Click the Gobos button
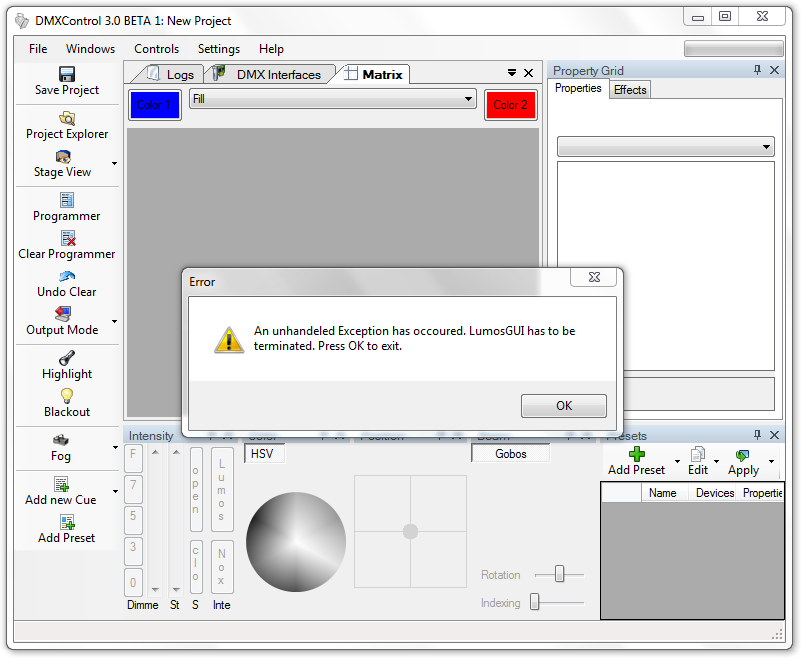Viewport: 801px width, 658px height. pos(510,453)
